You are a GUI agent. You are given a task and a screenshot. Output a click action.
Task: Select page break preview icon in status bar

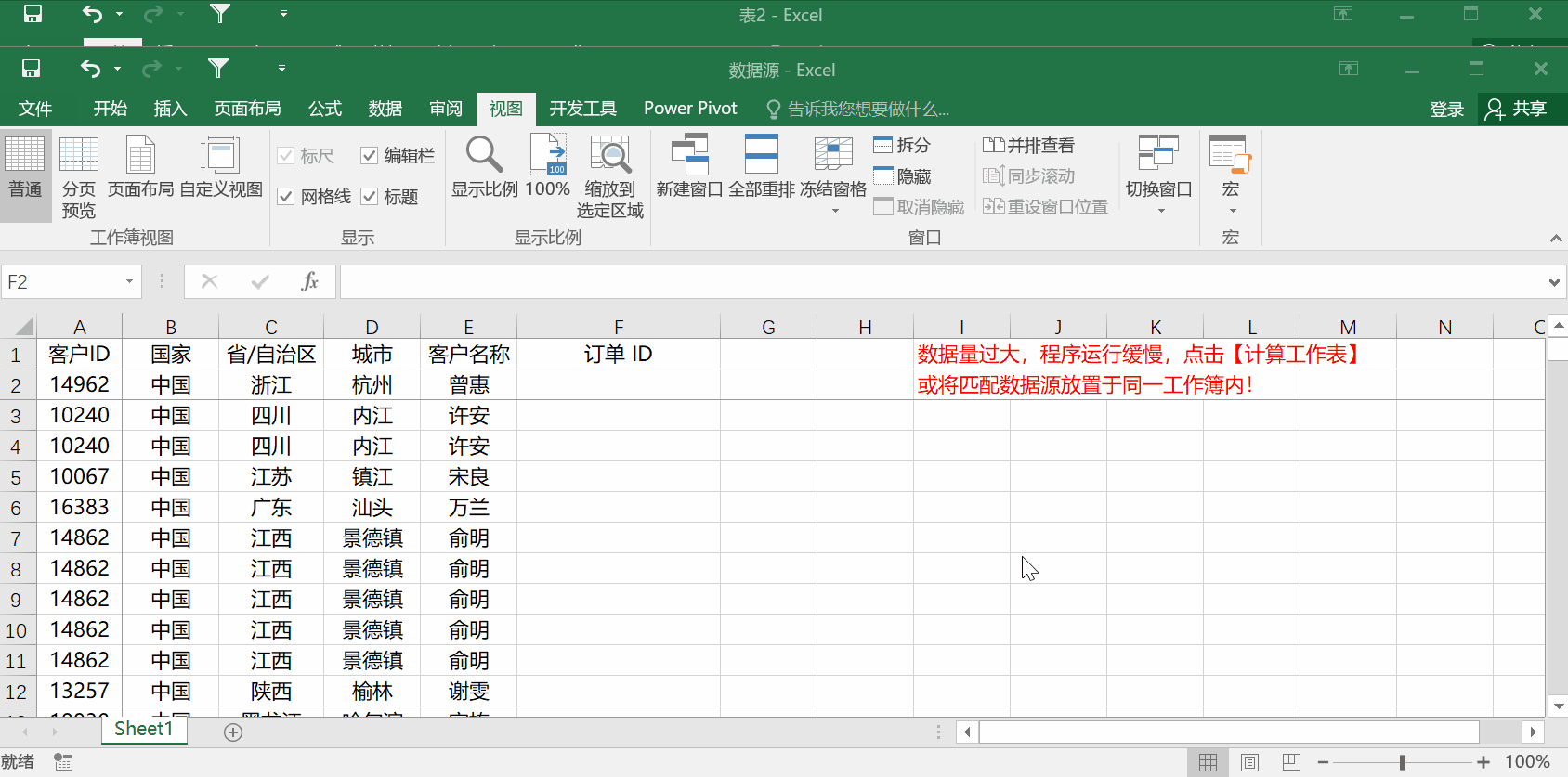[x=1291, y=762]
